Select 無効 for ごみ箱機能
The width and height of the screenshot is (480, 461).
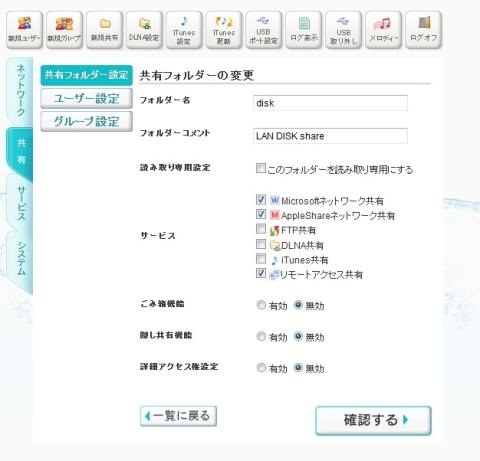pyautogui.click(x=298, y=305)
